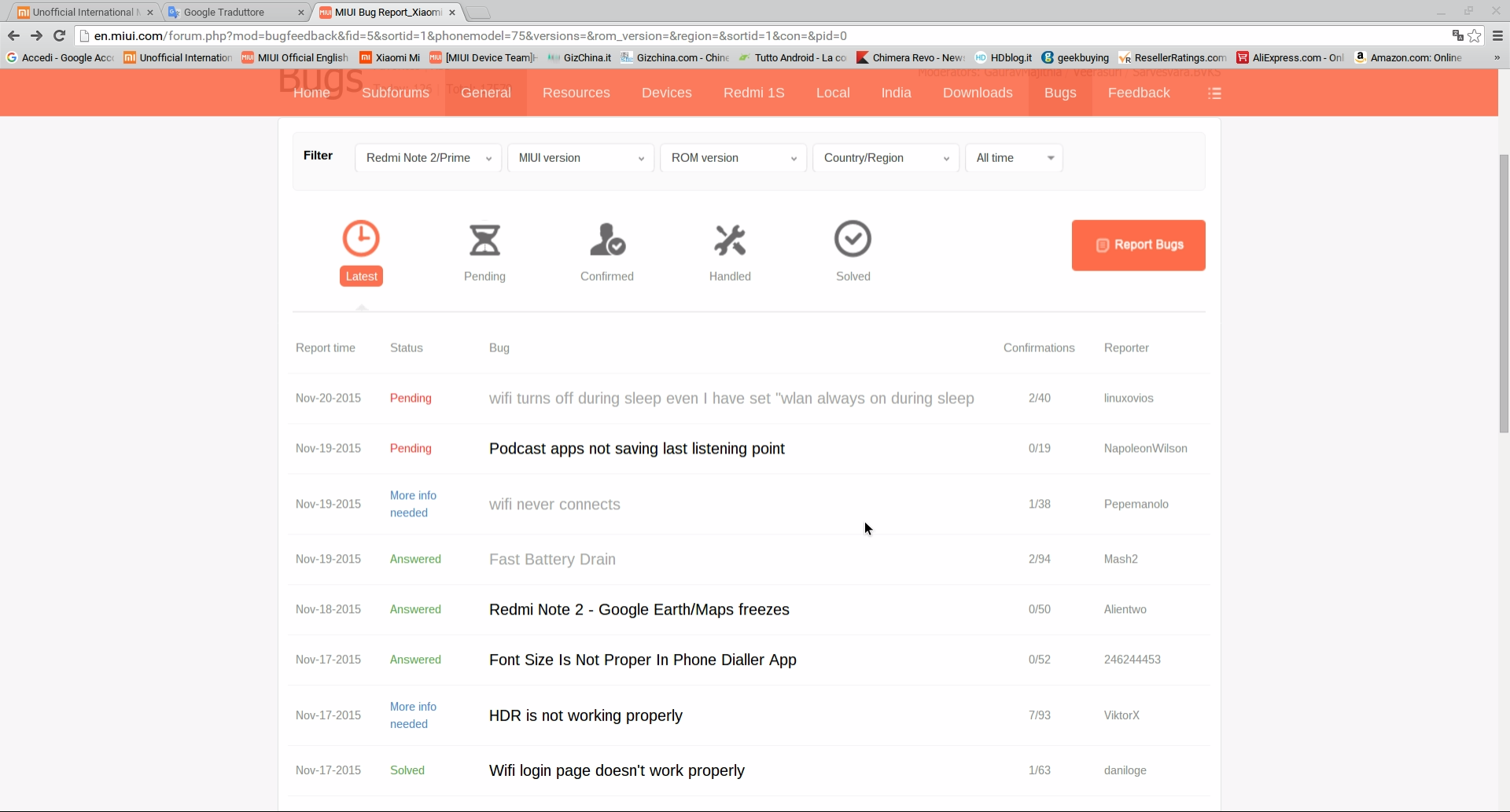Viewport: 1510px width, 812px height.
Task: Open Resources nav item
Action: tap(576, 93)
